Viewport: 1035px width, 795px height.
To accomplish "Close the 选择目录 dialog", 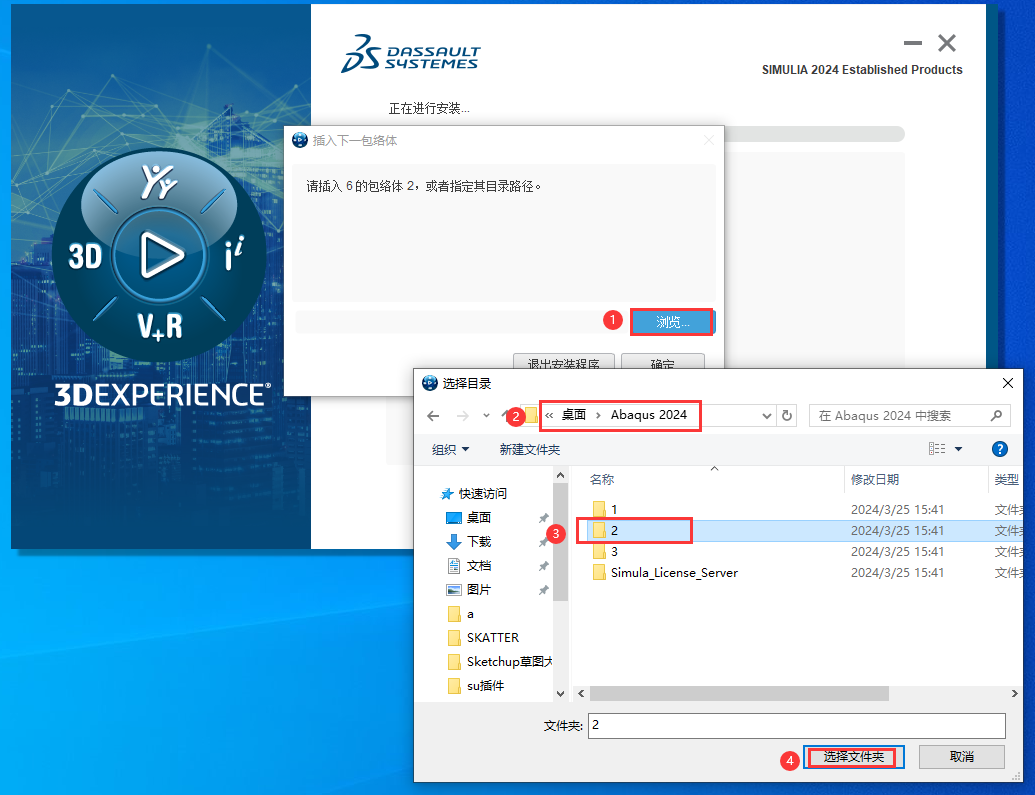I will [x=1007, y=383].
